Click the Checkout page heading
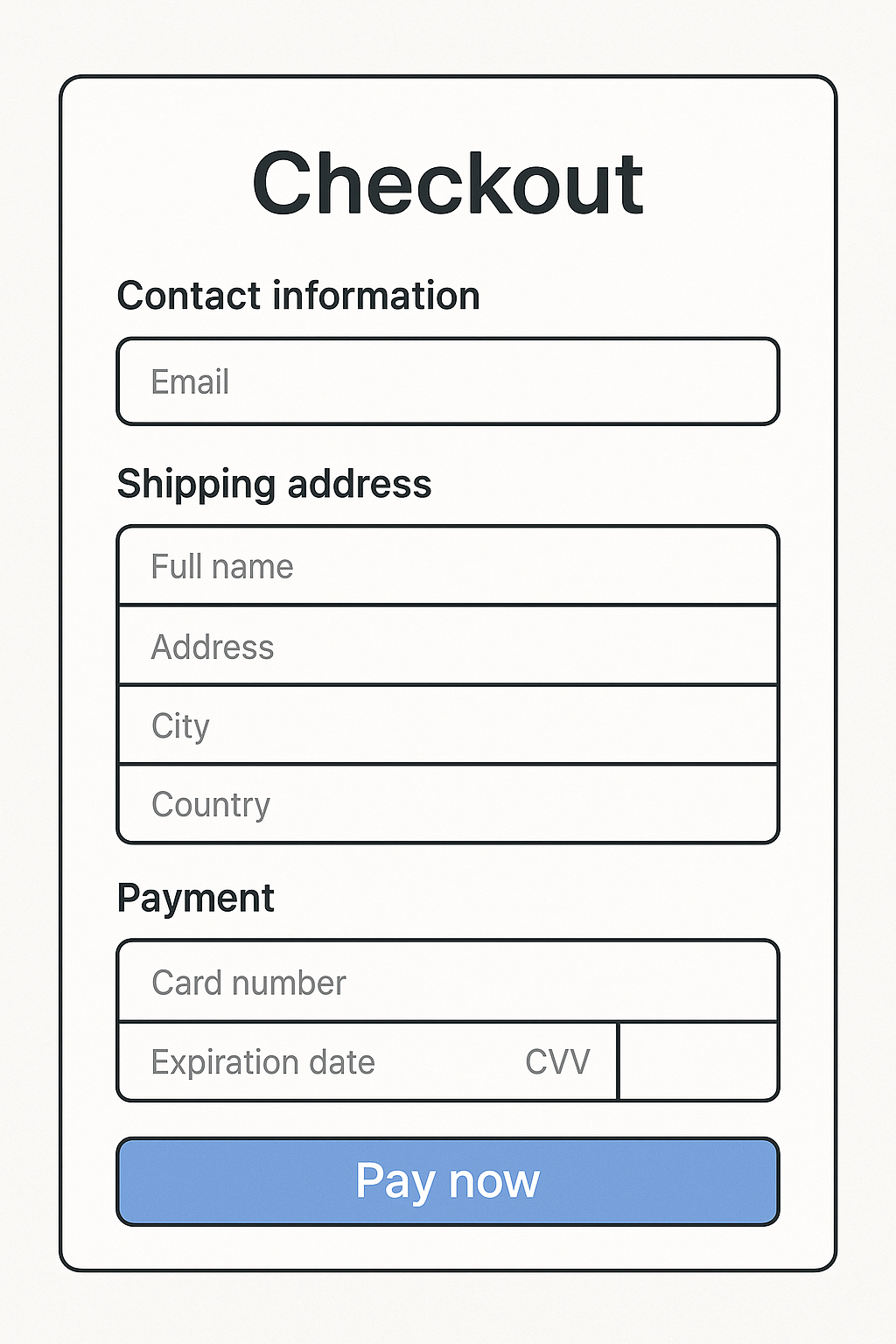The image size is (896, 1344). click(448, 183)
